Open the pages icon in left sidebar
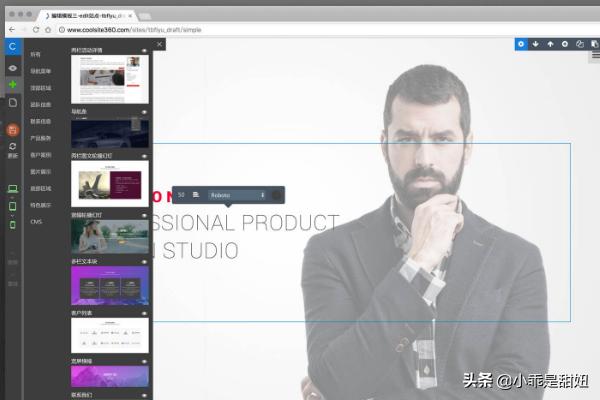Screen dimensions: 600x400 [x=12, y=102]
